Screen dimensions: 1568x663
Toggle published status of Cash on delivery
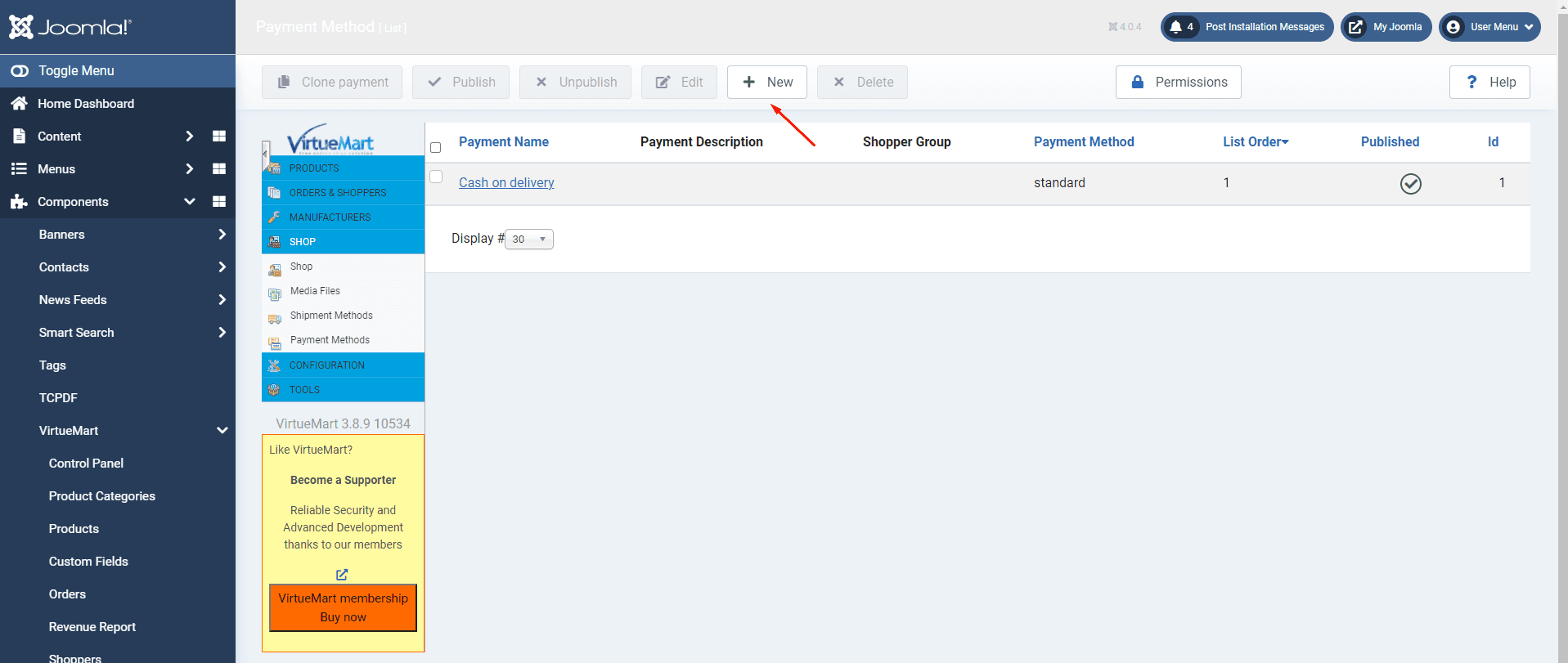click(x=1411, y=184)
